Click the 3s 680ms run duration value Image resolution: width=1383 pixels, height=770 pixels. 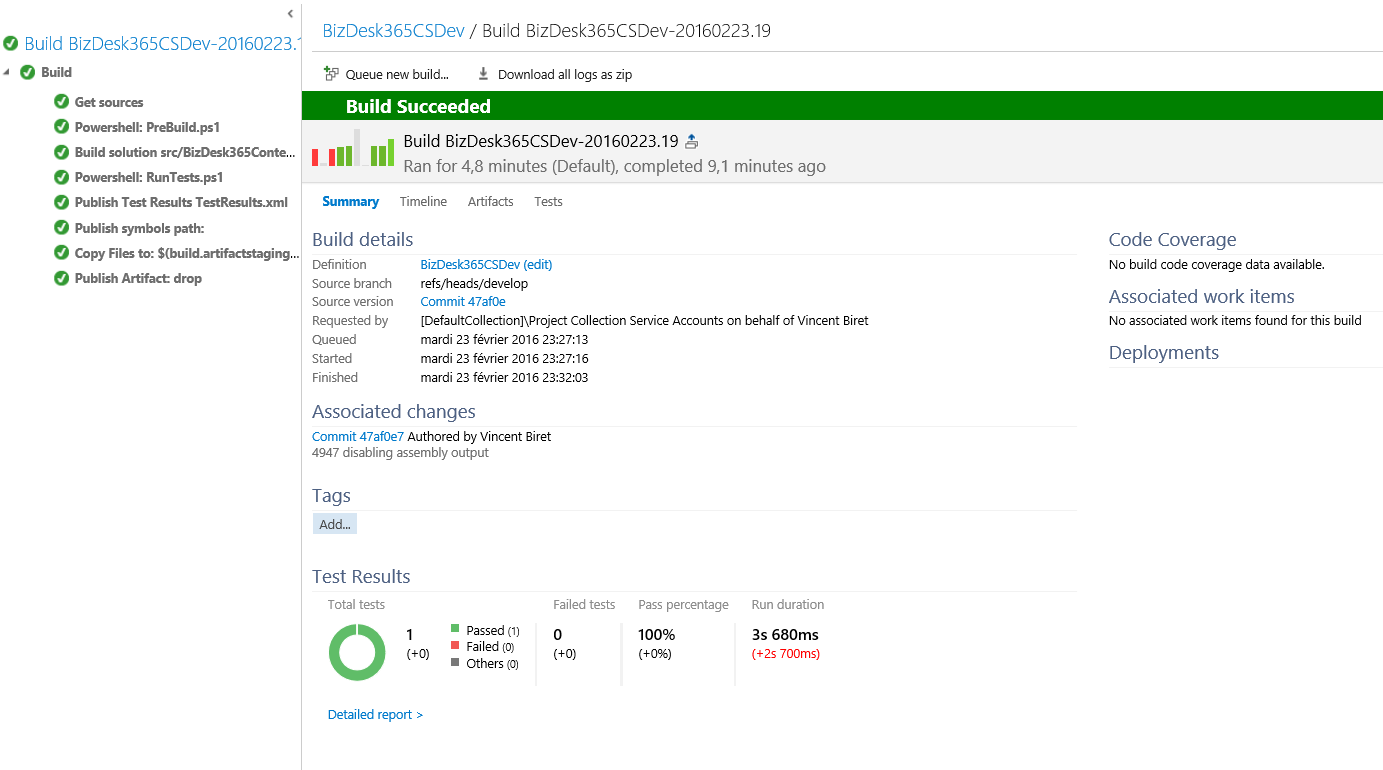pyautogui.click(x=785, y=634)
